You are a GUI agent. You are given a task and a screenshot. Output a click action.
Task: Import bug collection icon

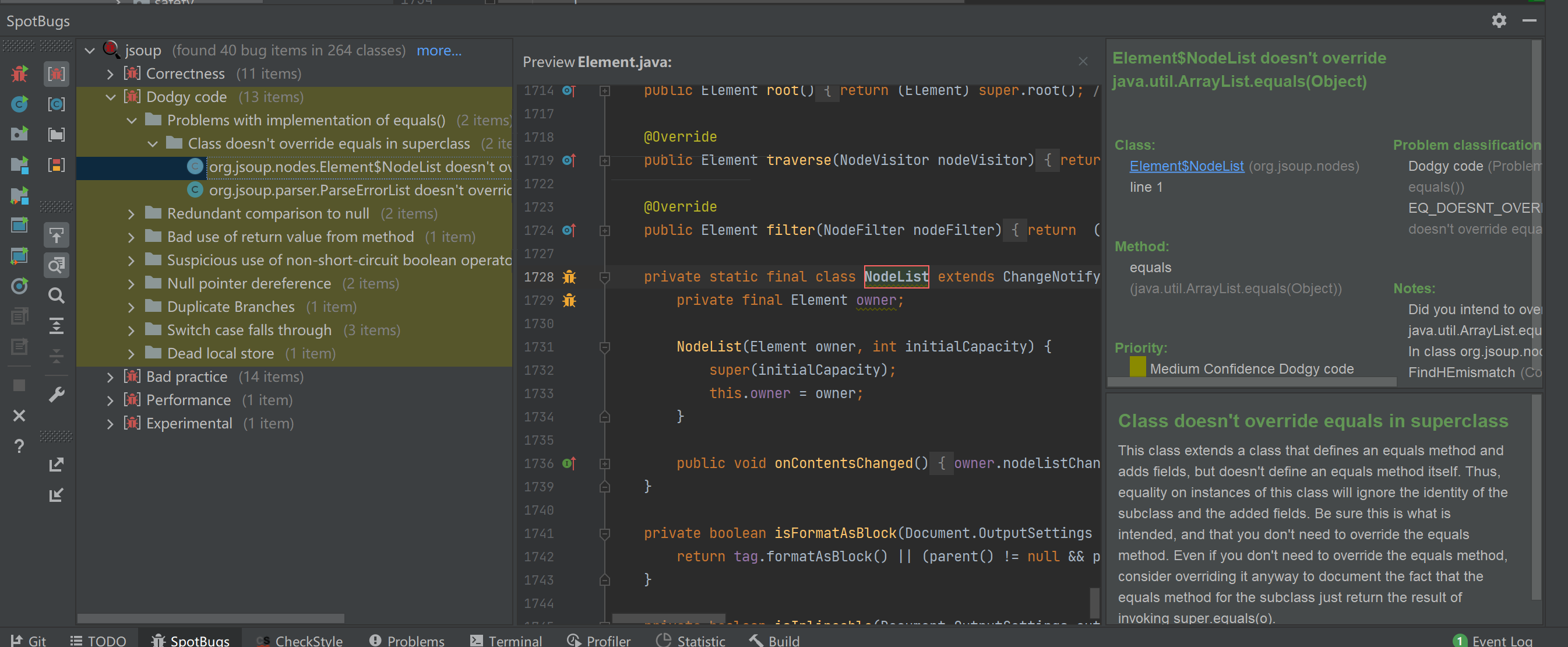pos(56,495)
